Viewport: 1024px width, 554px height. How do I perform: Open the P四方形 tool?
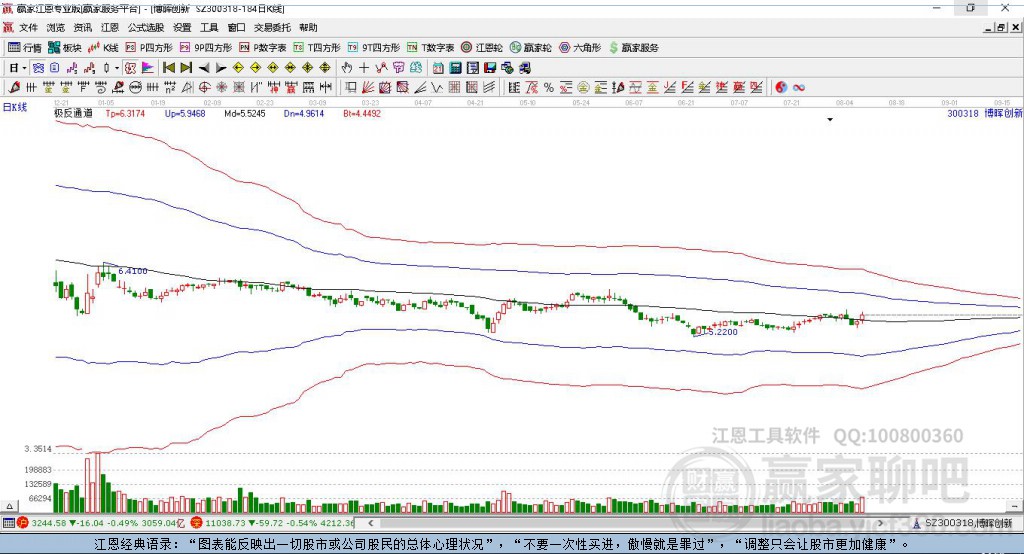click(x=149, y=48)
